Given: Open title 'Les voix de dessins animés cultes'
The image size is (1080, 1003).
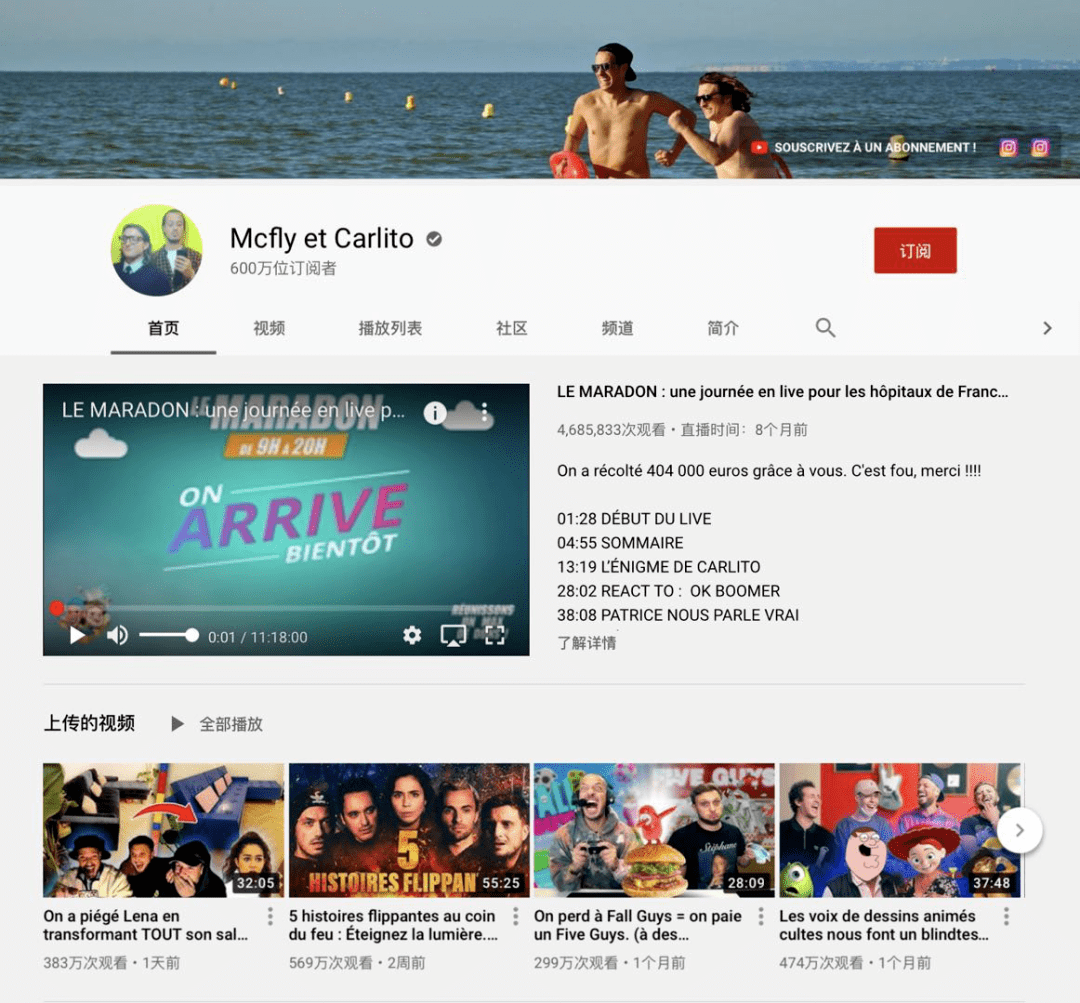Looking at the screenshot, I should [x=884, y=925].
